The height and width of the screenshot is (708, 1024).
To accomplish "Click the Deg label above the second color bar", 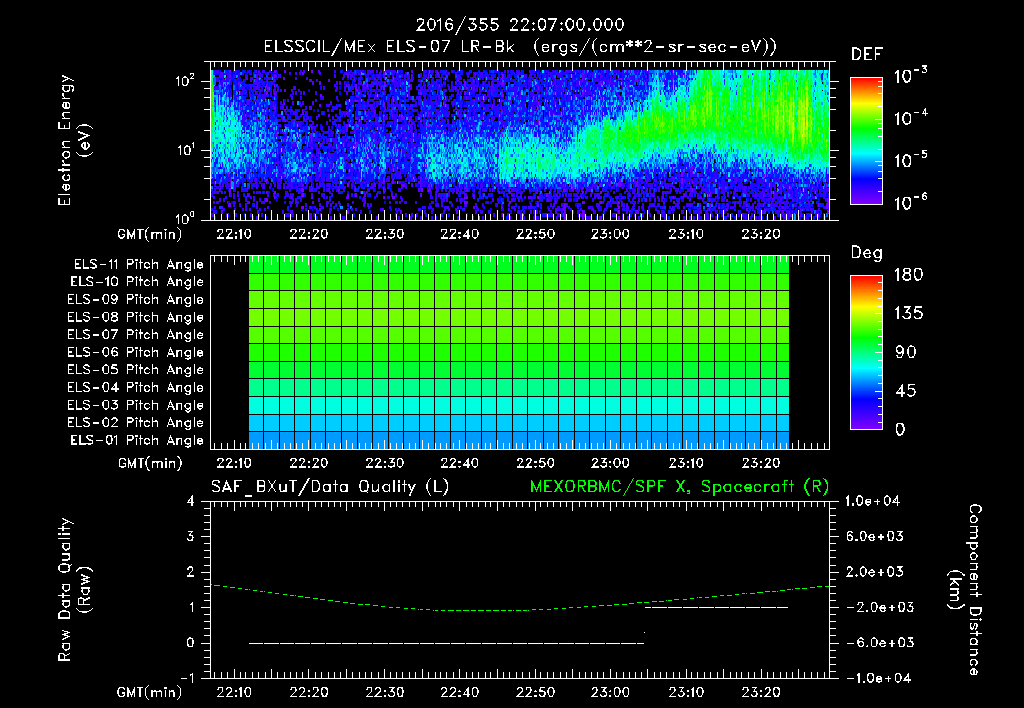I will (867, 253).
